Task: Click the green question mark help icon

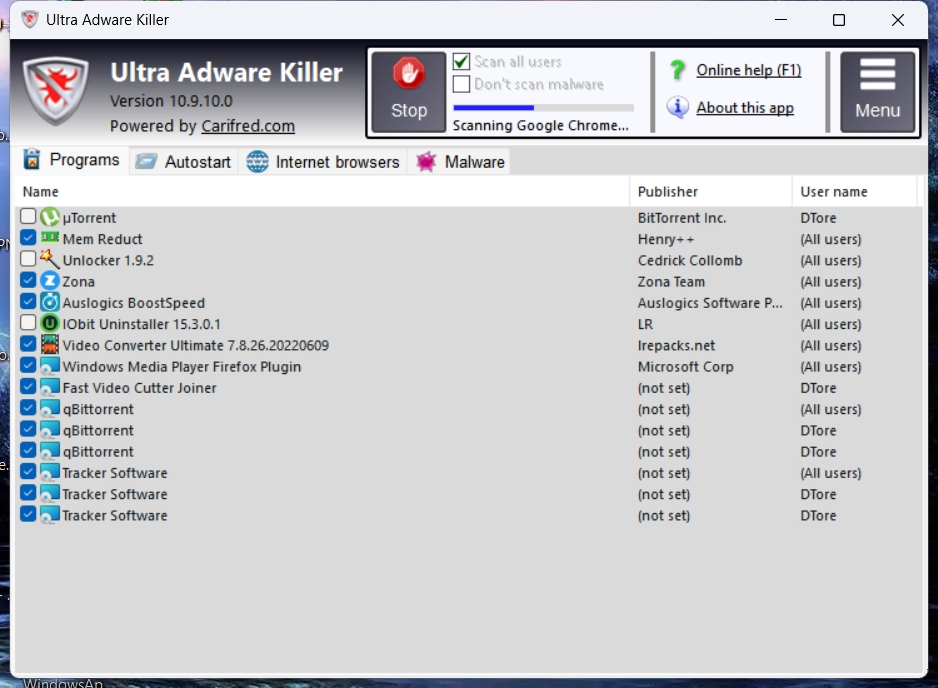Action: tap(678, 70)
